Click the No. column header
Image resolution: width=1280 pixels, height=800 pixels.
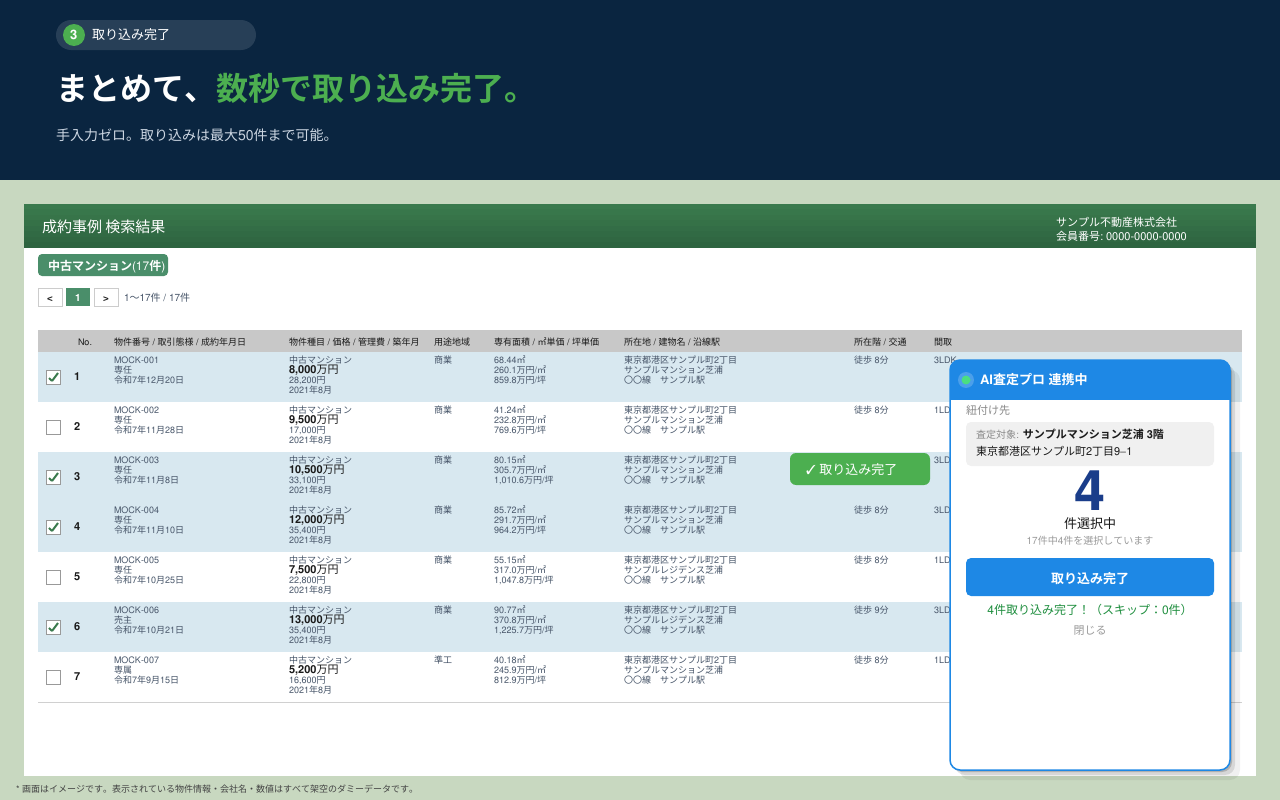click(85, 342)
